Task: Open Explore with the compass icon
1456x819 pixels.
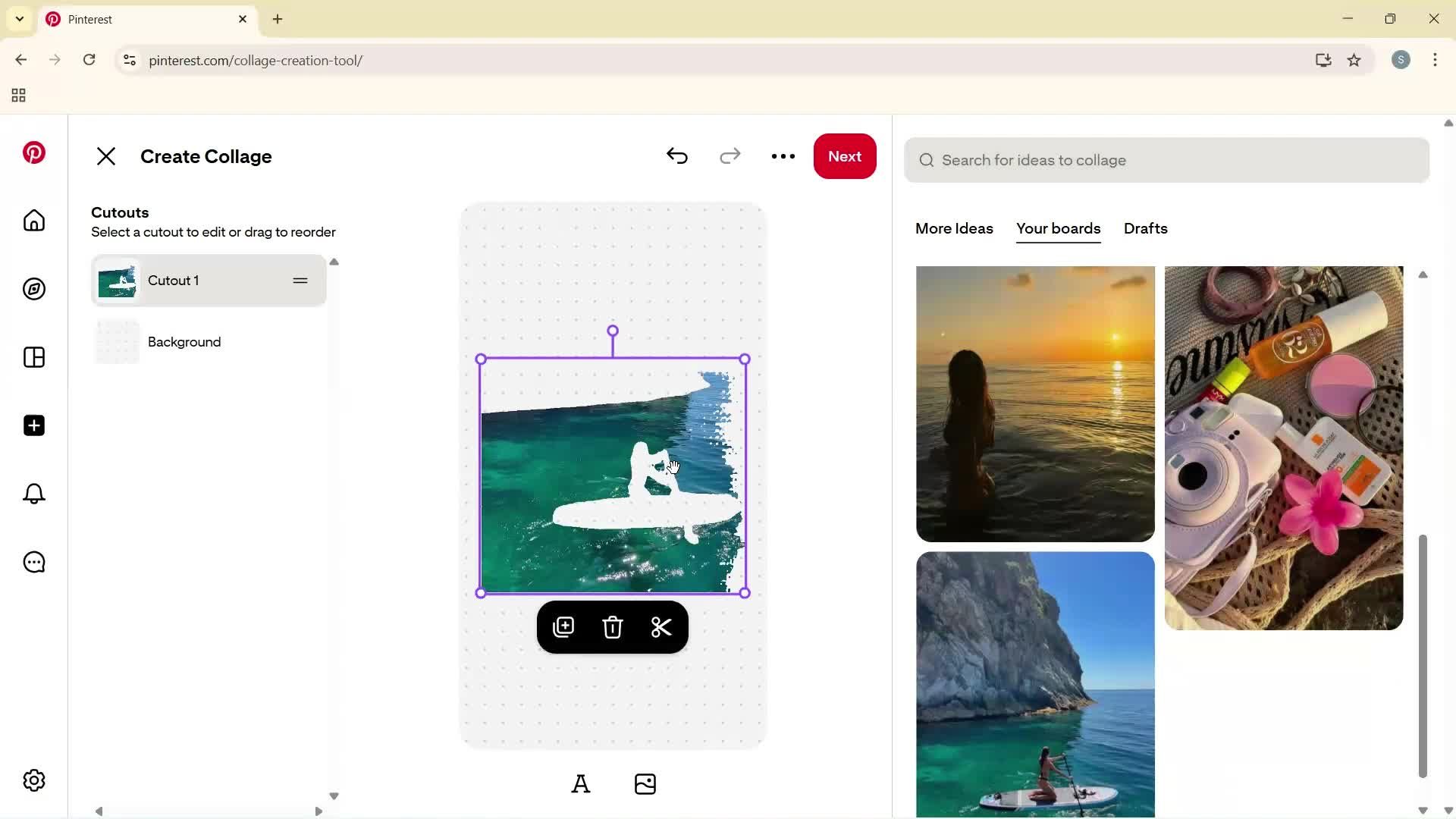Action: (x=33, y=289)
